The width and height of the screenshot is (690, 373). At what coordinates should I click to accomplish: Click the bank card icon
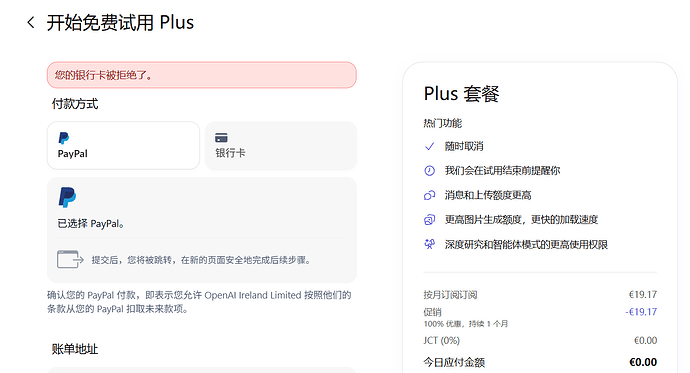point(221,138)
